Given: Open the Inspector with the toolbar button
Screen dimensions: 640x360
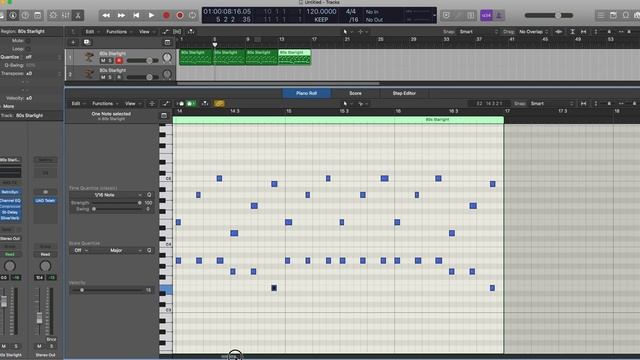Looking at the screenshot, I should [x=13, y=16].
